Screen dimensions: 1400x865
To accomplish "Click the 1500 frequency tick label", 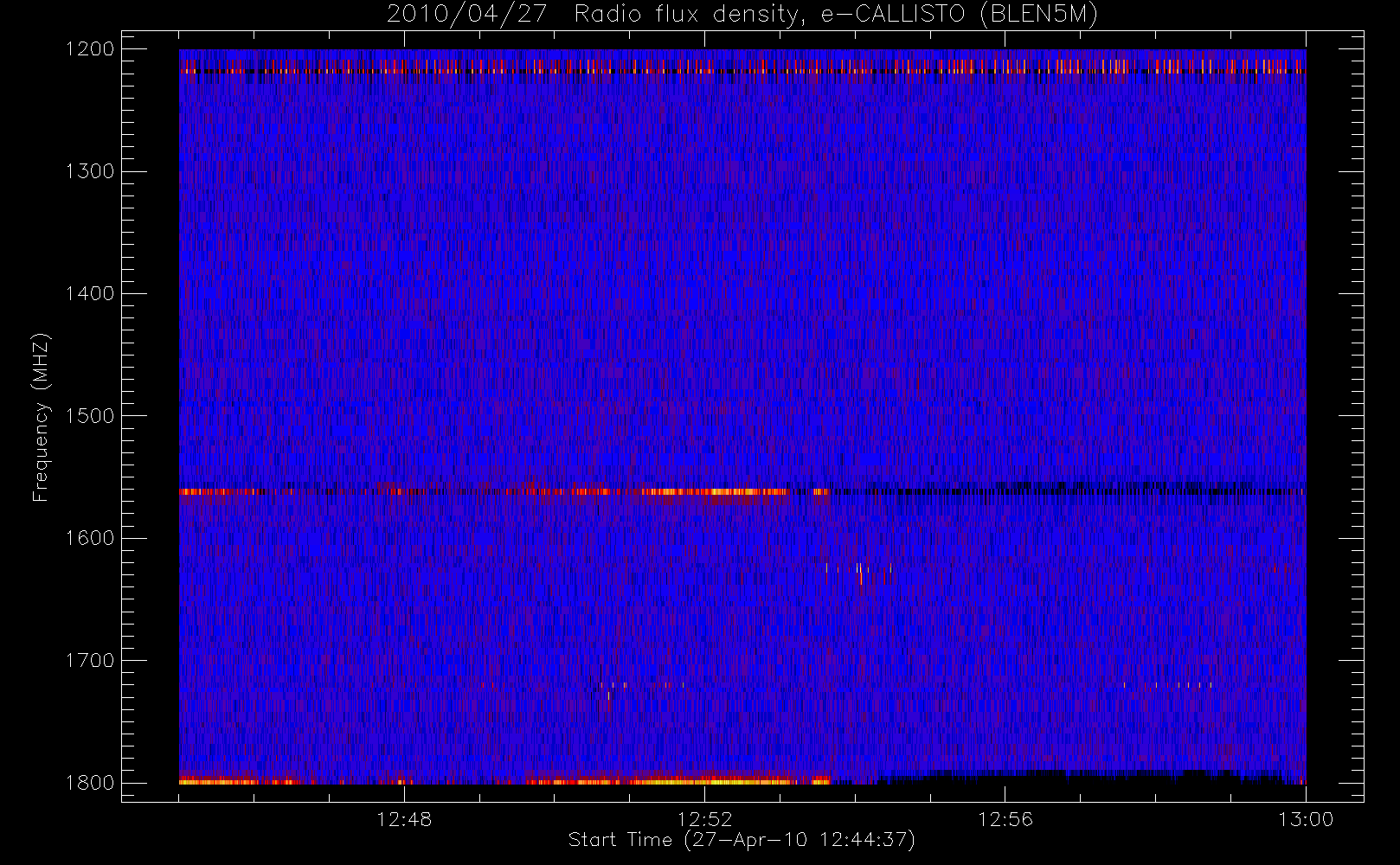I will click(x=90, y=415).
